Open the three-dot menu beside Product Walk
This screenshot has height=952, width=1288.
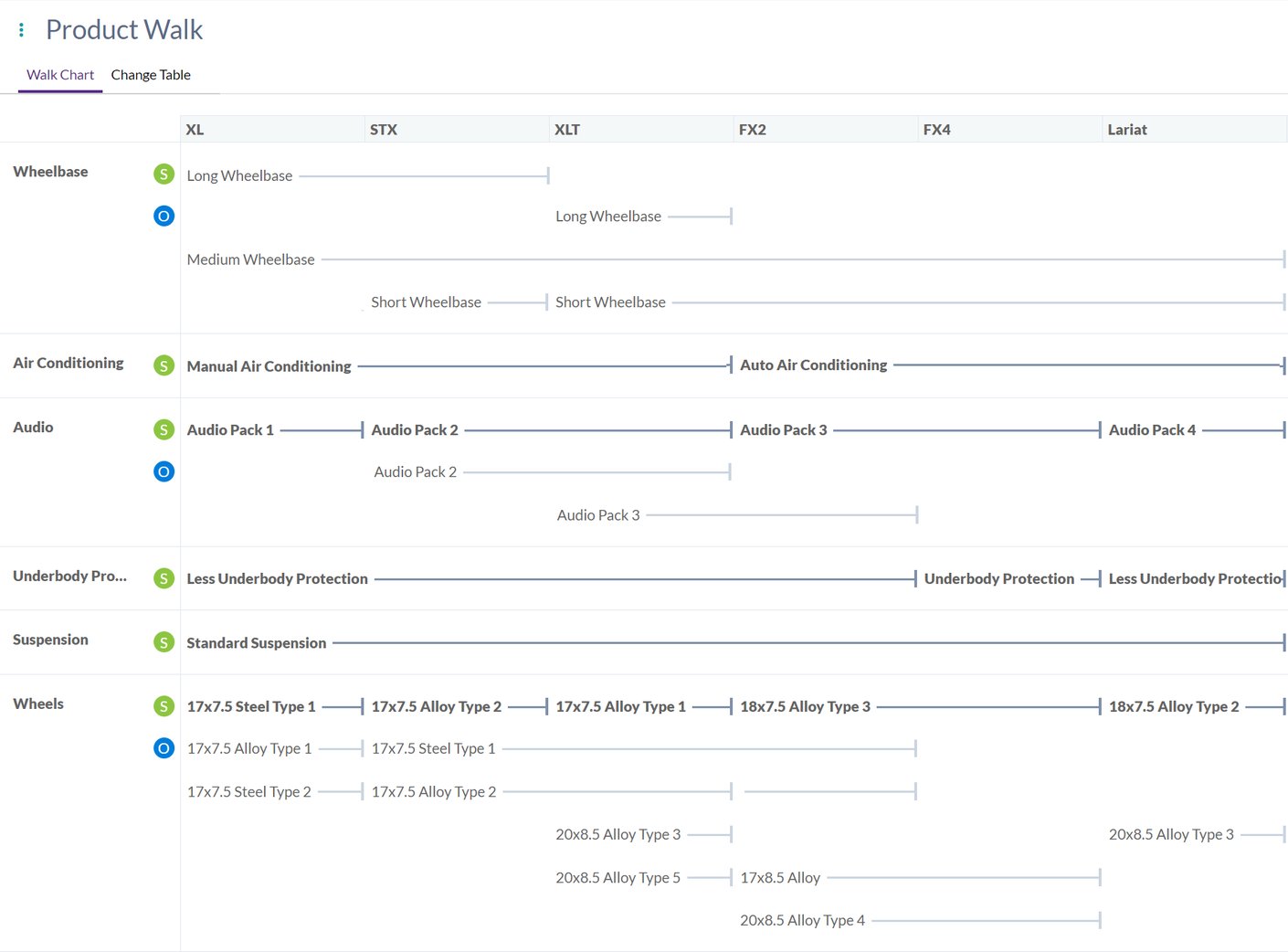tap(21, 30)
